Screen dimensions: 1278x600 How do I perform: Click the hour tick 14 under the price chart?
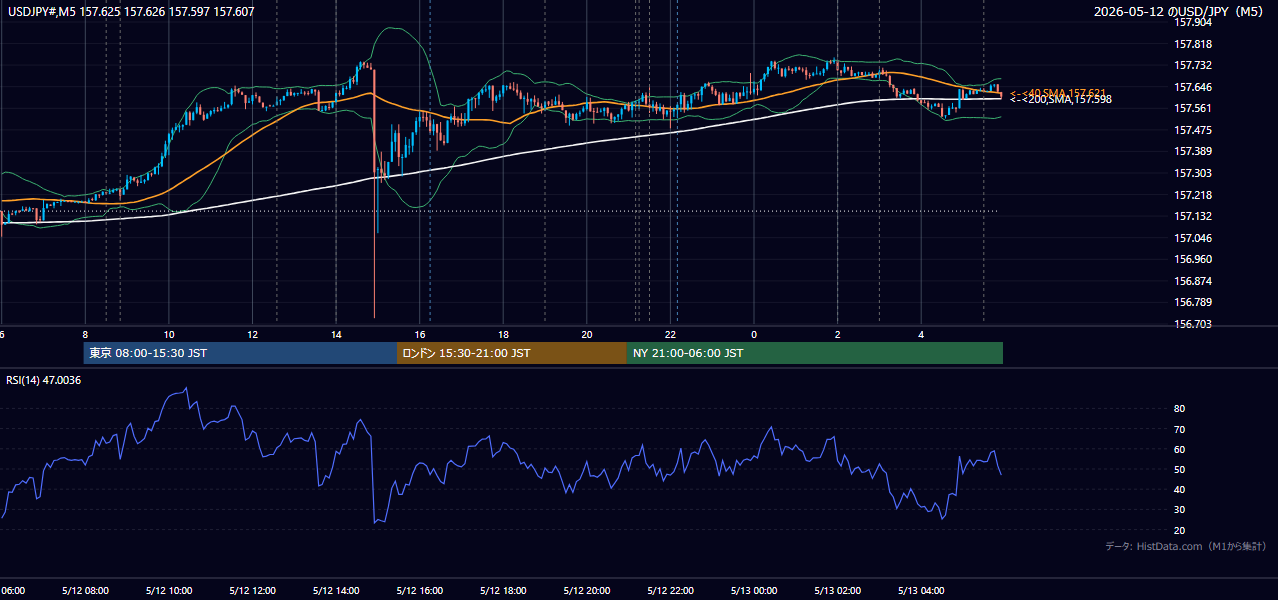pos(336,335)
